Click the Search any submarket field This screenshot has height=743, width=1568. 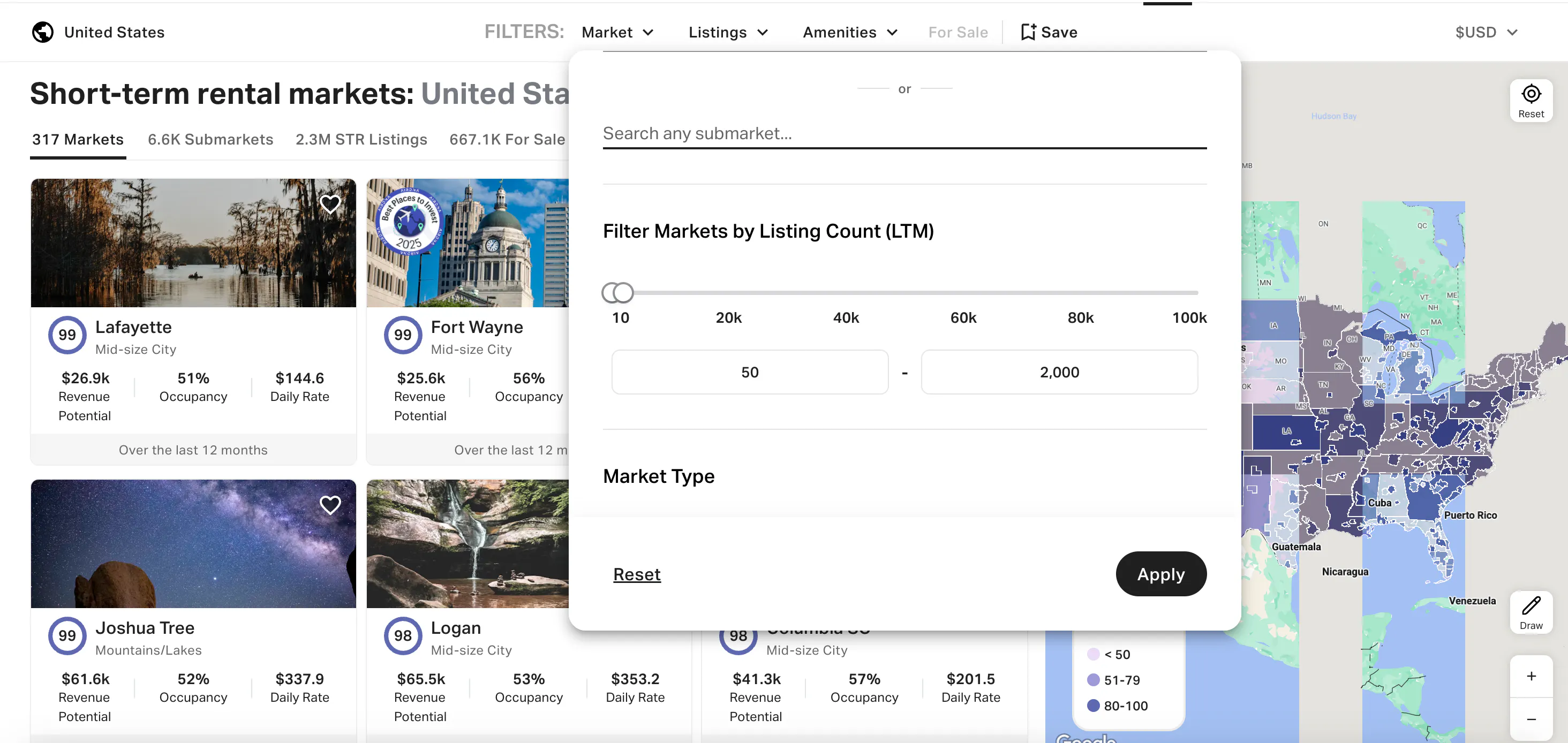(904, 133)
